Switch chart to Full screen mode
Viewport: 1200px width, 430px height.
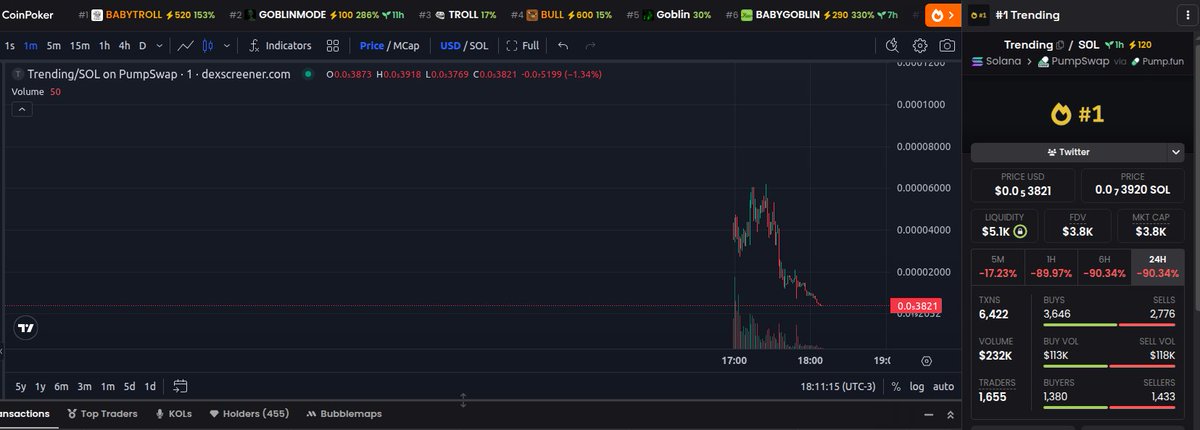click(x=523, y=45)
